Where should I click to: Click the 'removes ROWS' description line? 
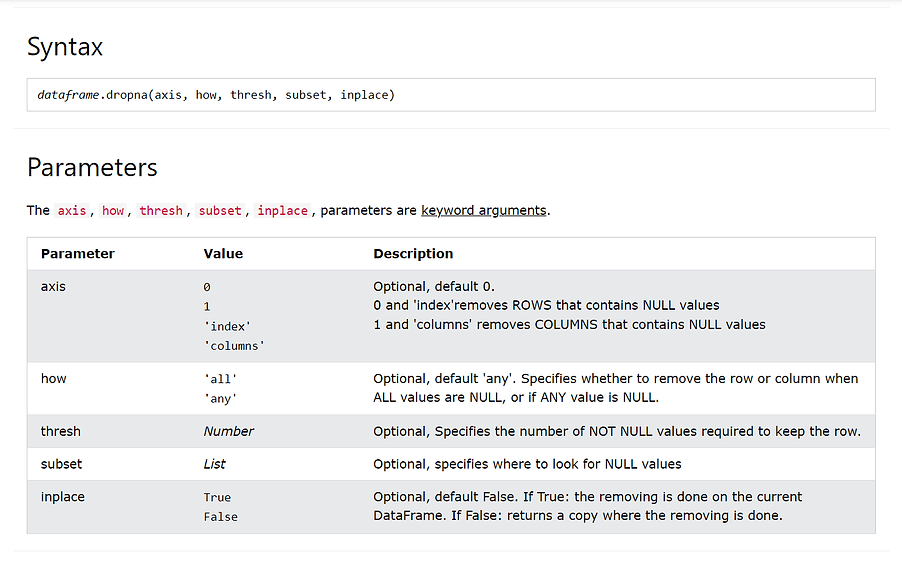[546, 306]
